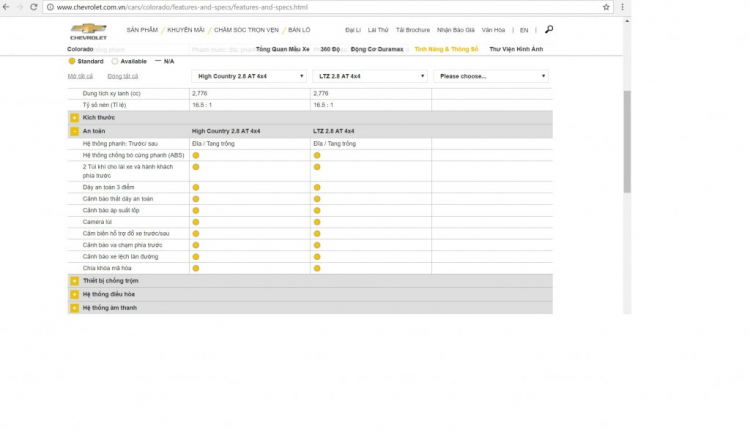Click the Hệ thống phanh: Trước/ sau label

point(120,144)
